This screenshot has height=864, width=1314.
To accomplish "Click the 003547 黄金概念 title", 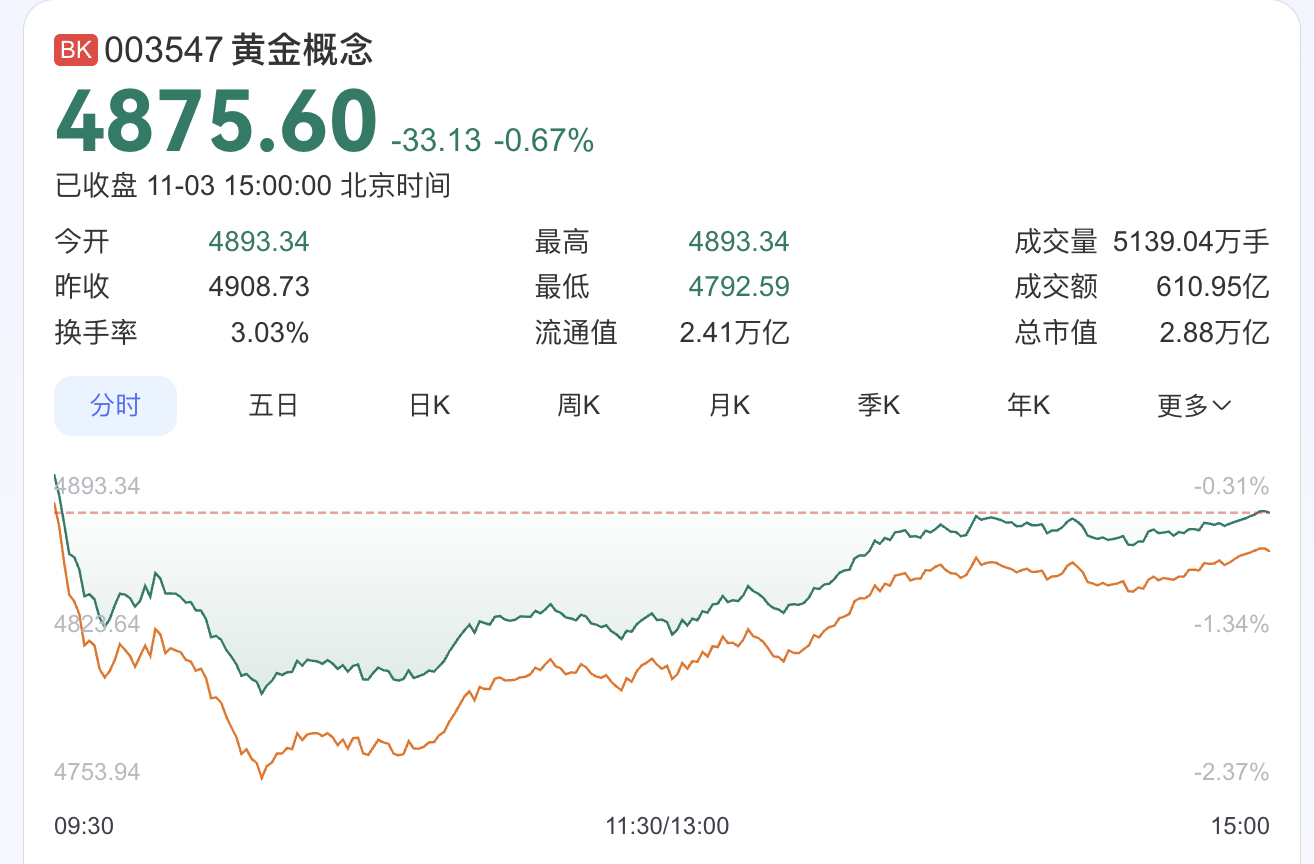I will (x=239, y=50).
